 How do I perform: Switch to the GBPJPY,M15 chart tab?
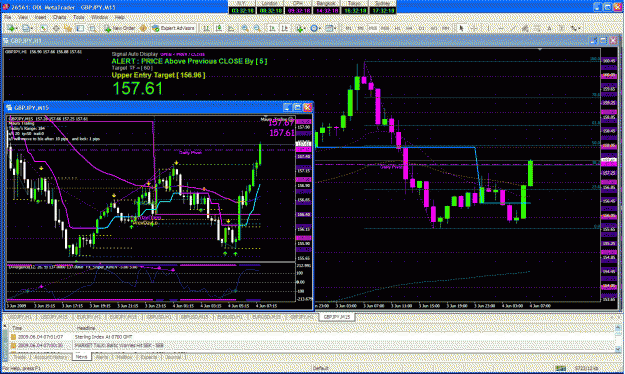point(337,317)
